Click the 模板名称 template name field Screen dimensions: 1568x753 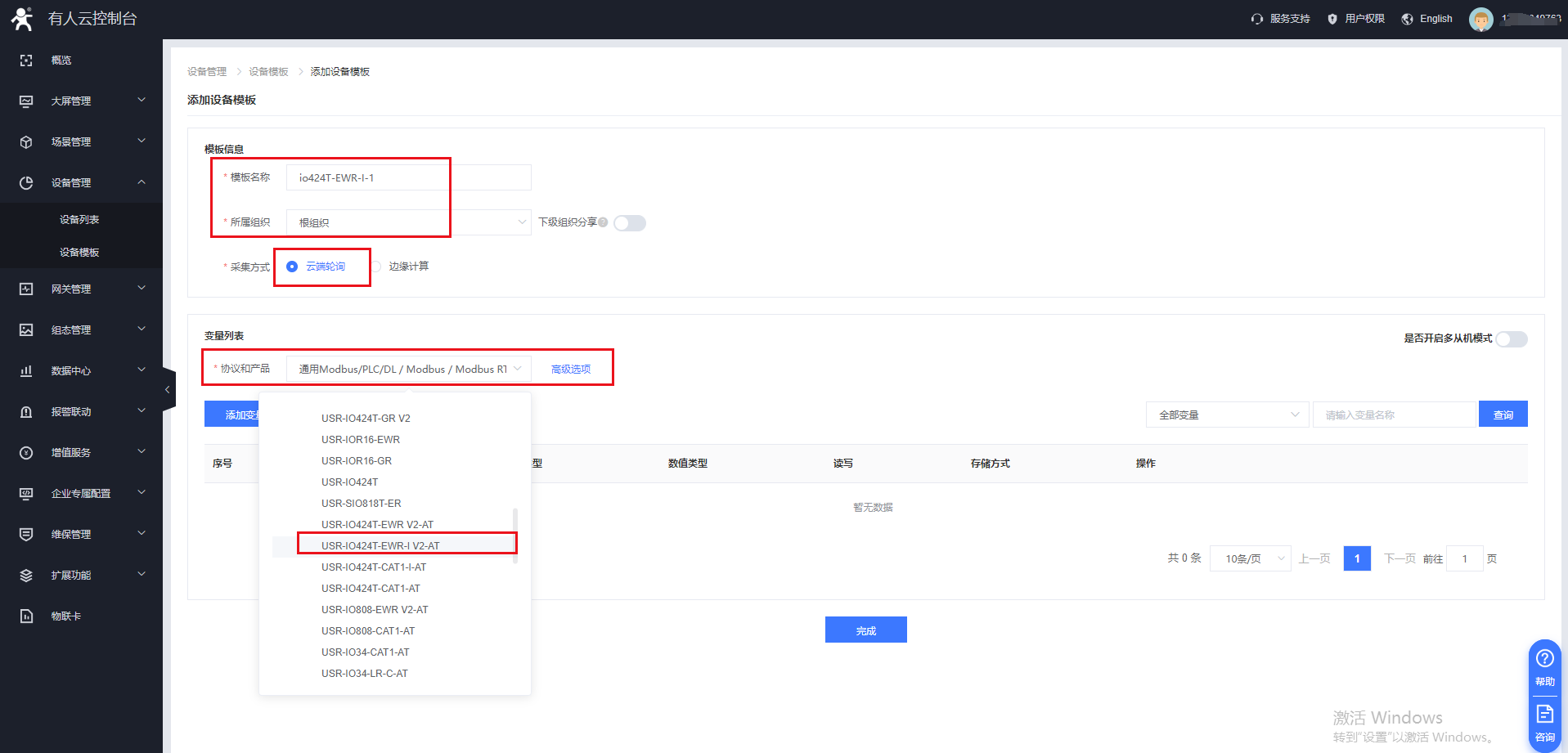pyautogui.click(x=408, y=178)
